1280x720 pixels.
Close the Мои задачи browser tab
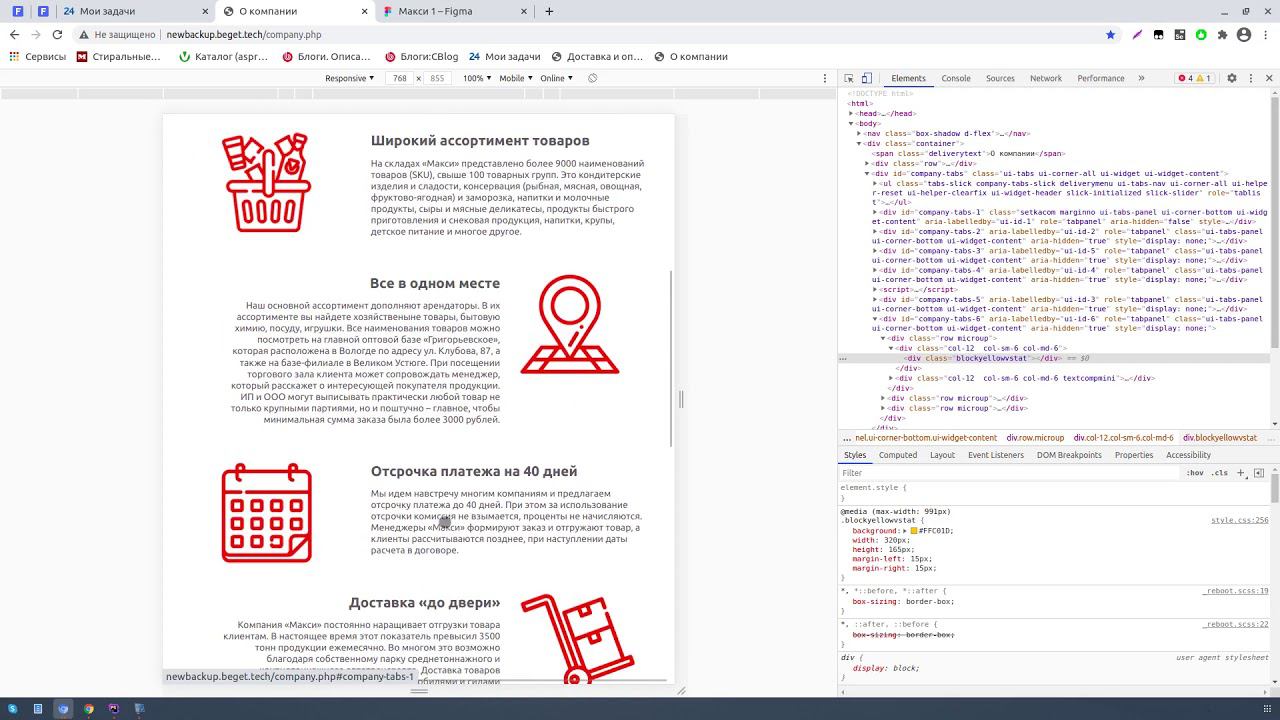click(x=205, y=11)
